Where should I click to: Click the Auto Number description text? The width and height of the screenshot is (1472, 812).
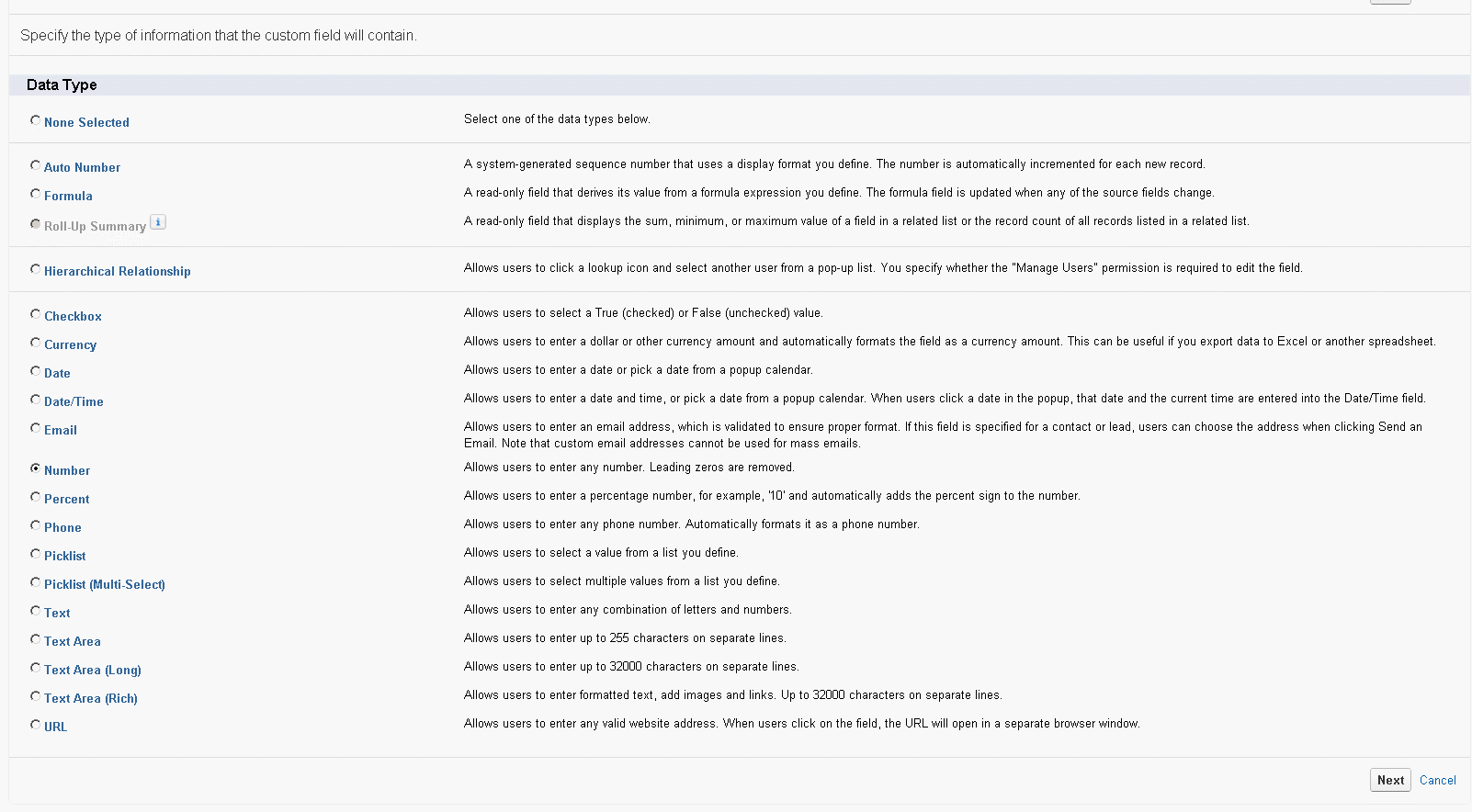(834, 164)
